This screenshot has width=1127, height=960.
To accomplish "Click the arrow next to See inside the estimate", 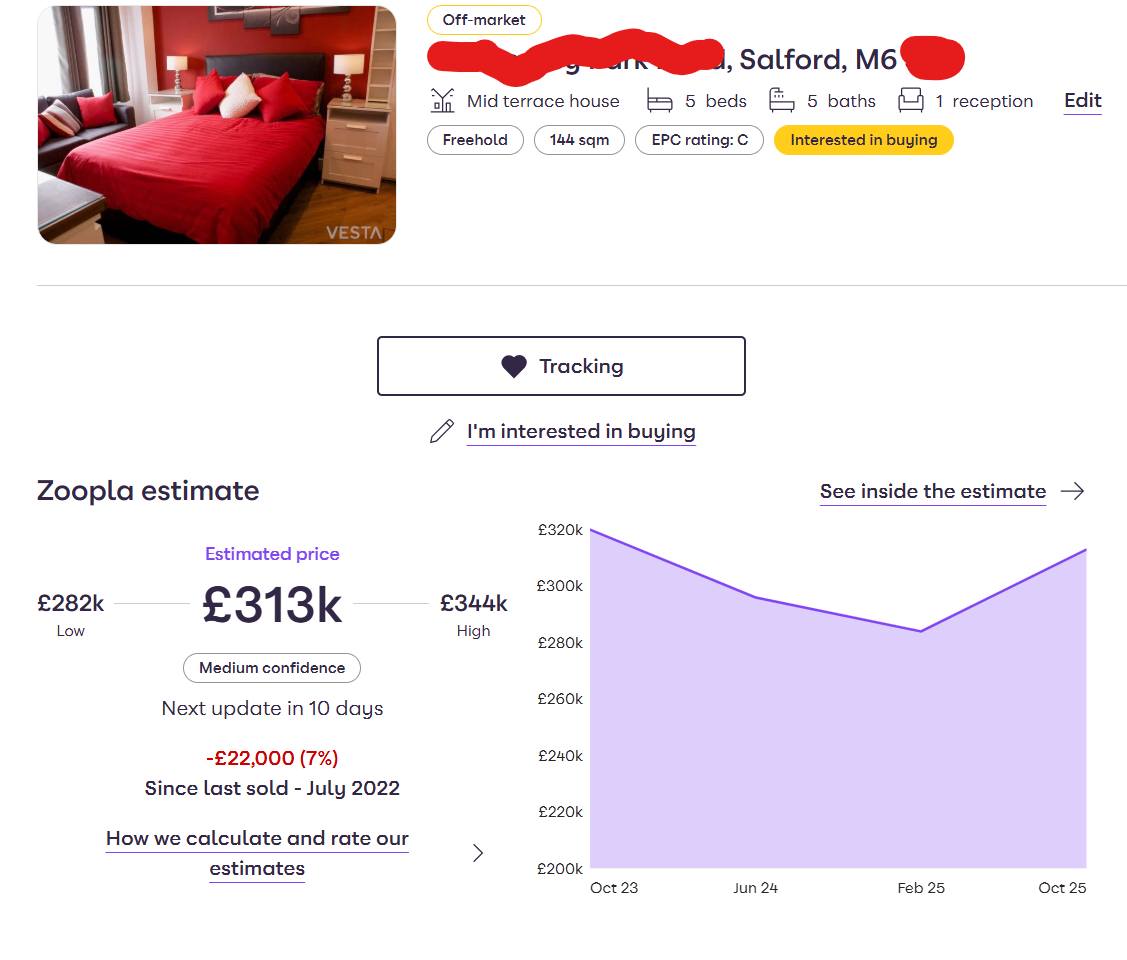I will pos(1072,491).
